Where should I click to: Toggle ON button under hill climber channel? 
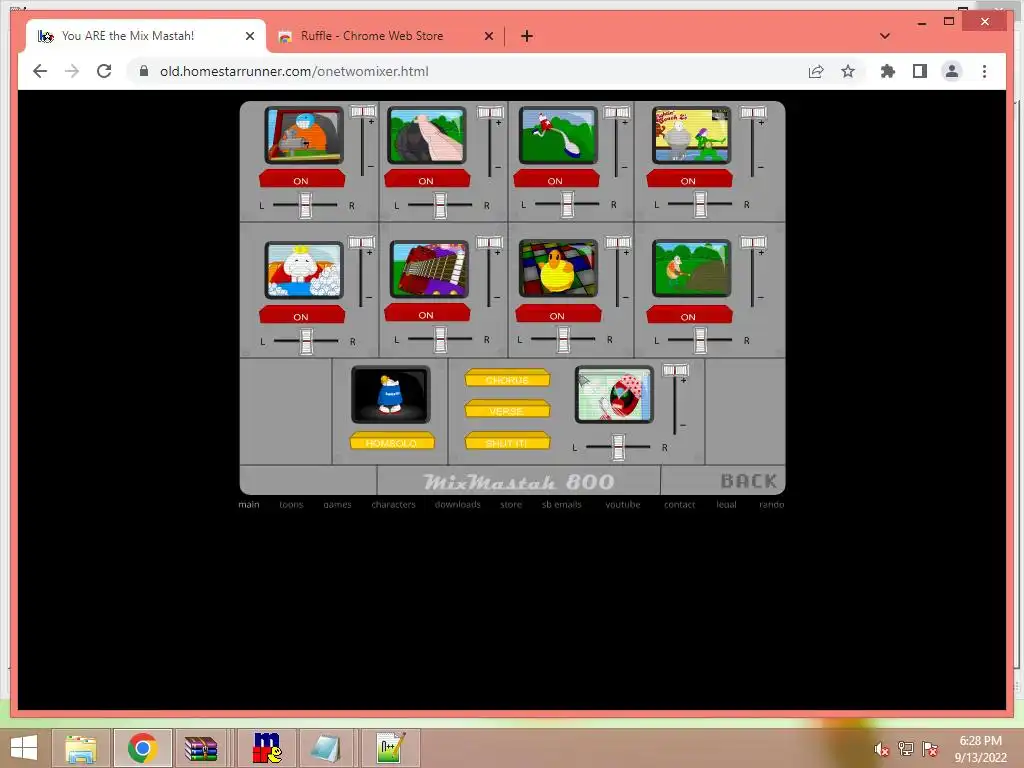pyautogui.click(x=689, y=315)
